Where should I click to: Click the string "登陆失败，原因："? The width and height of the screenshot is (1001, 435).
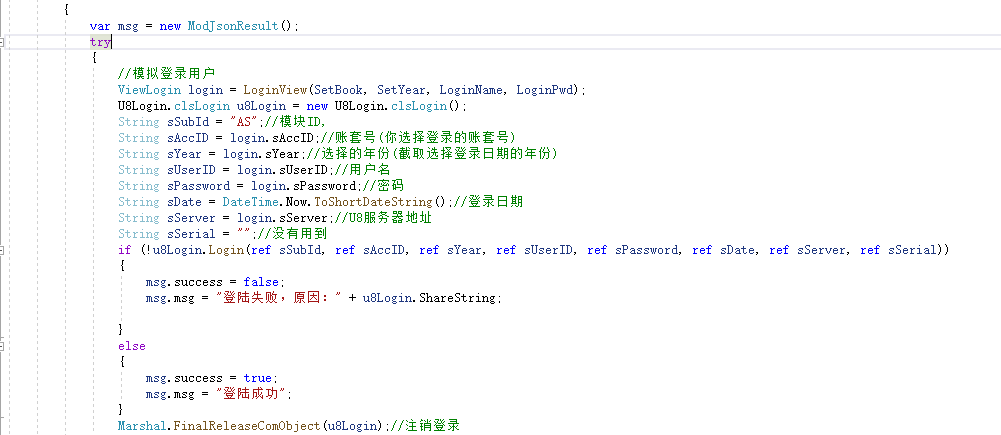279,298
